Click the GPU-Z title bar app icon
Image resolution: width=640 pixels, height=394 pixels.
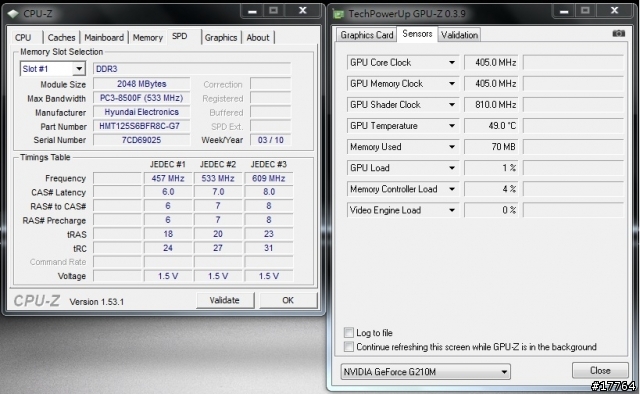[x=338, y=14]
